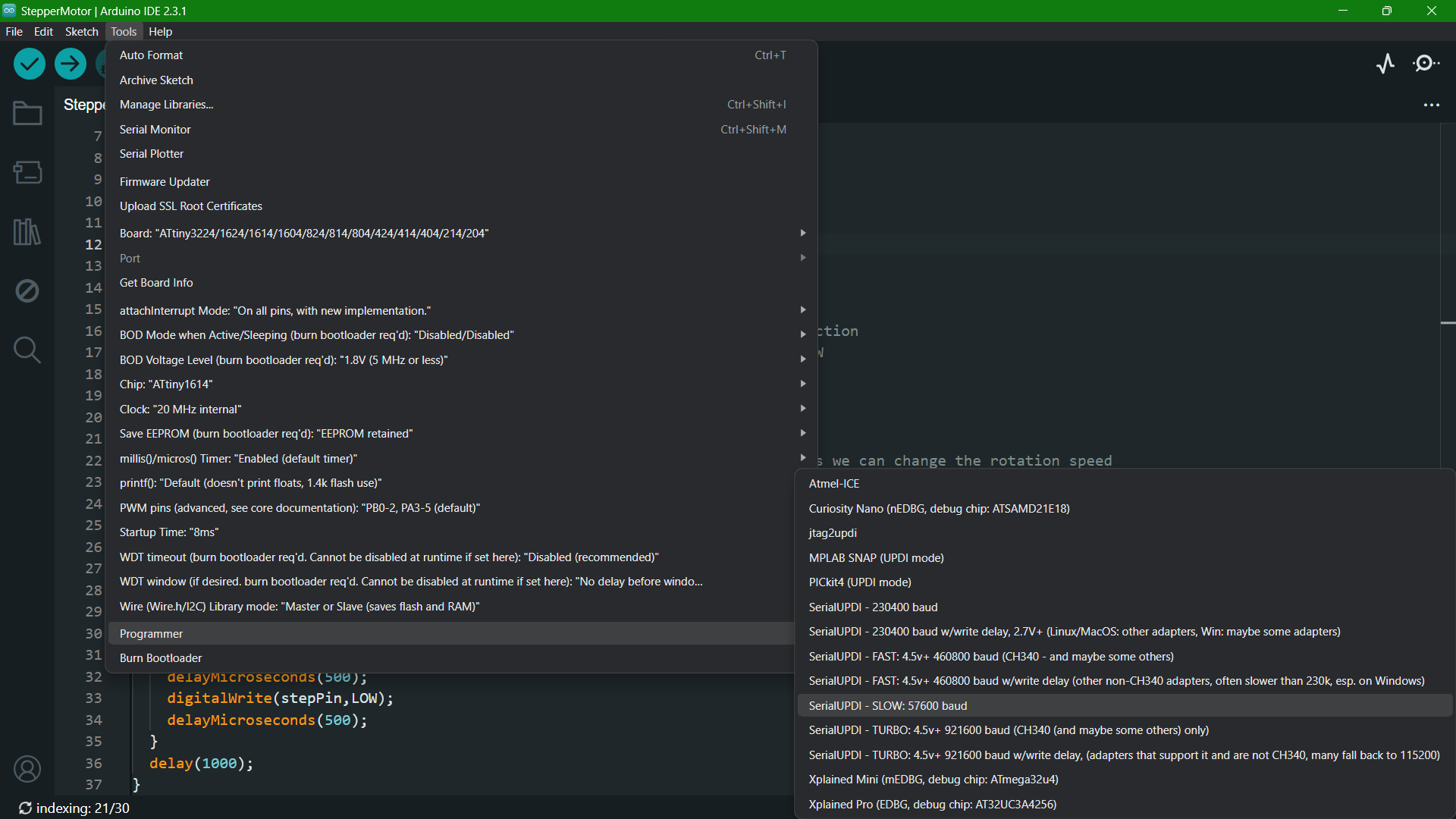
Task: Select SerialUPDI - 230400 baud programmer
Action: 1125,607
